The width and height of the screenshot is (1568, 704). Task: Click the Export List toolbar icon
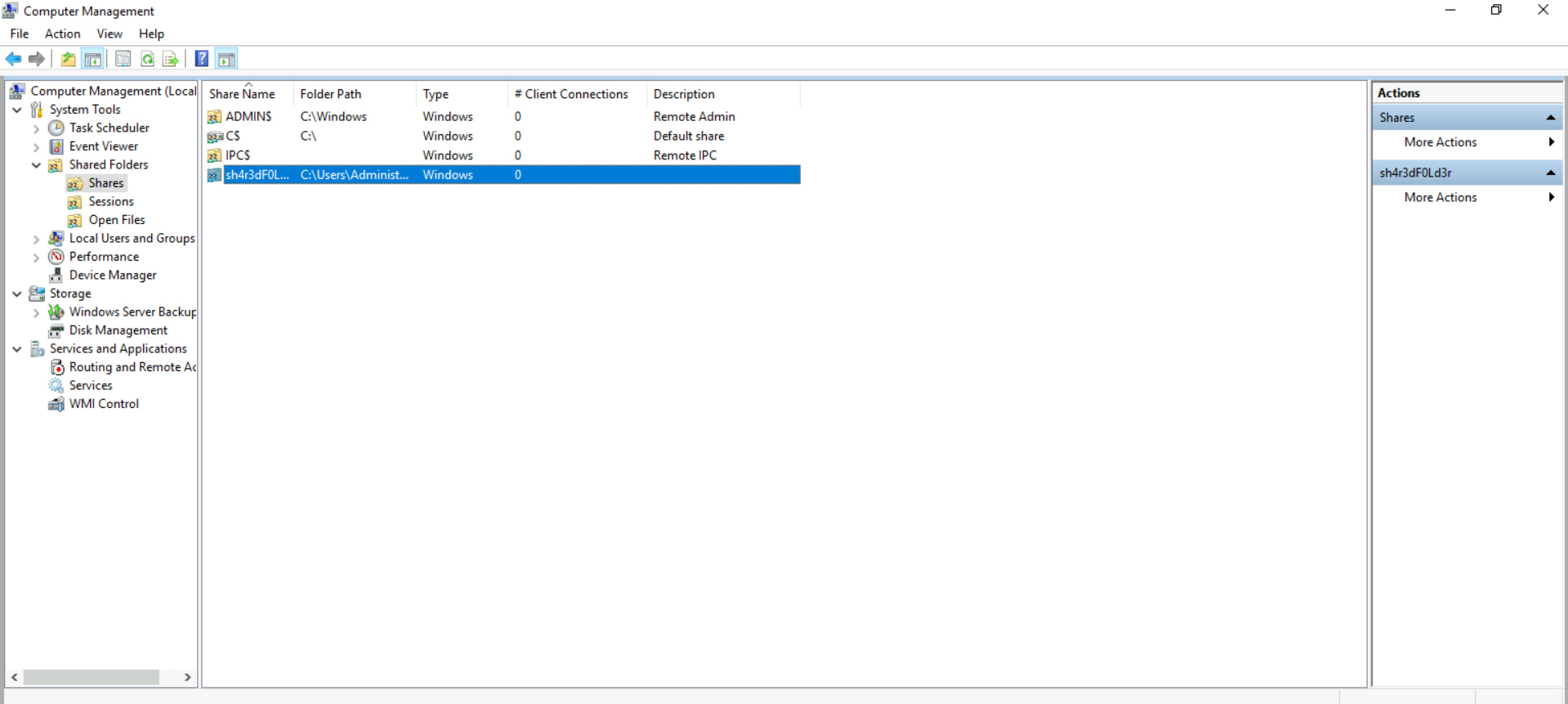(x=170, y=59)
